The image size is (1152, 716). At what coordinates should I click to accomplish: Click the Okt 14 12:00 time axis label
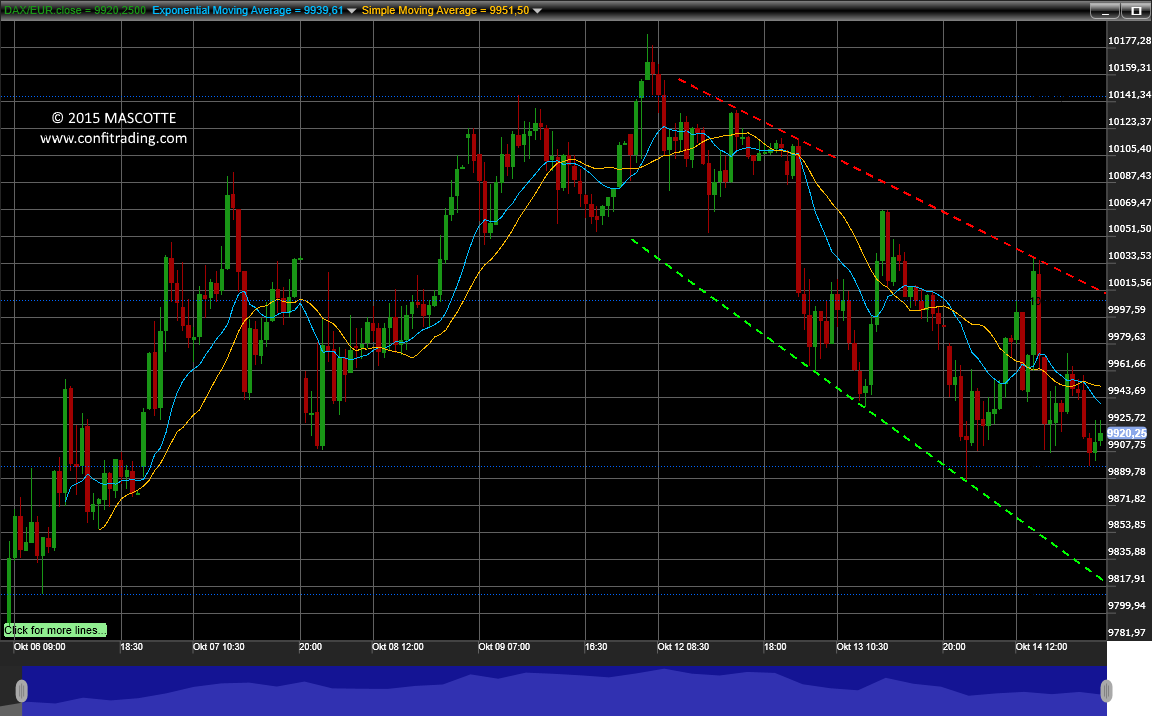1041,647
